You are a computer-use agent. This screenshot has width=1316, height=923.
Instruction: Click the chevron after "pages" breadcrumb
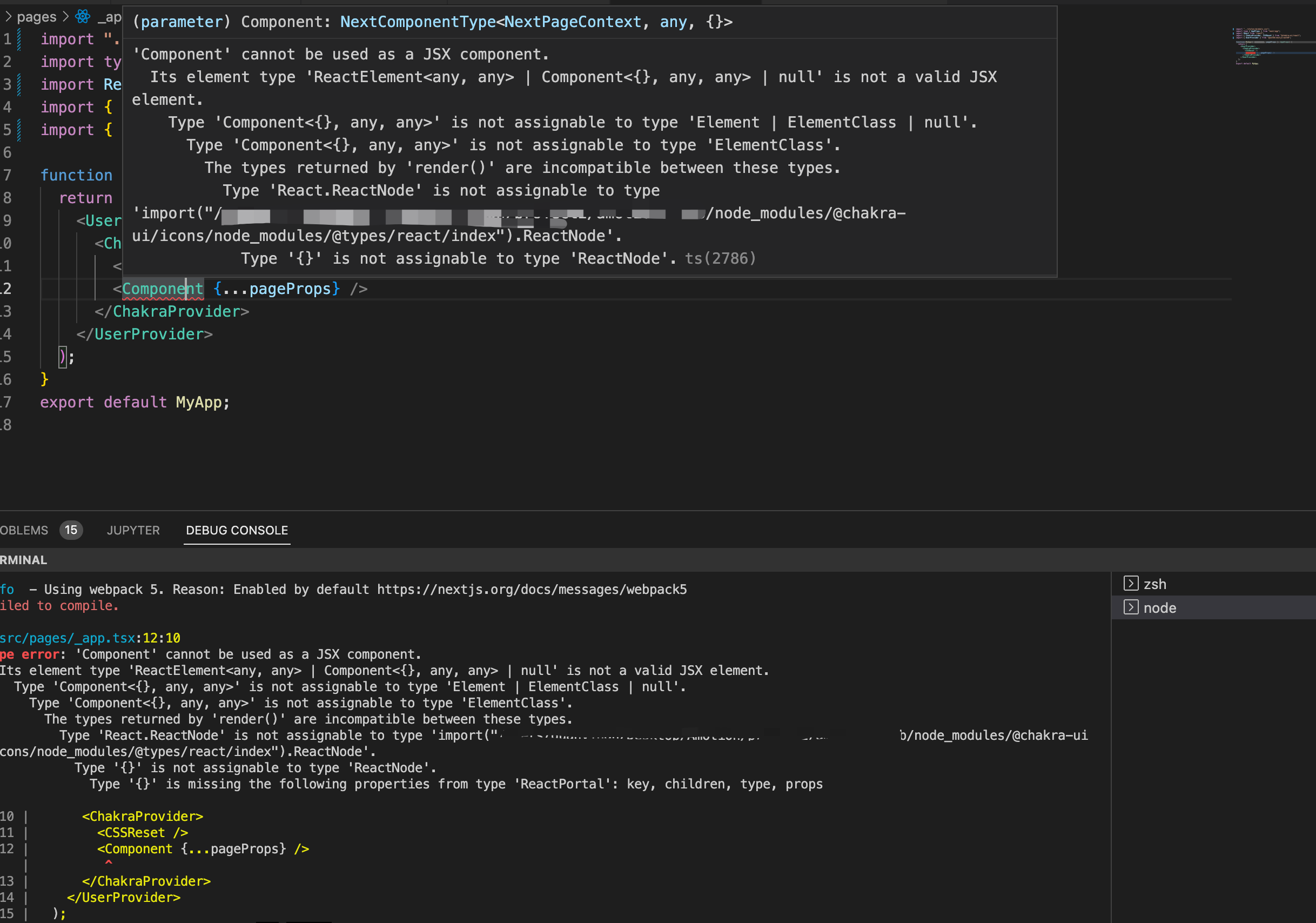64,16
